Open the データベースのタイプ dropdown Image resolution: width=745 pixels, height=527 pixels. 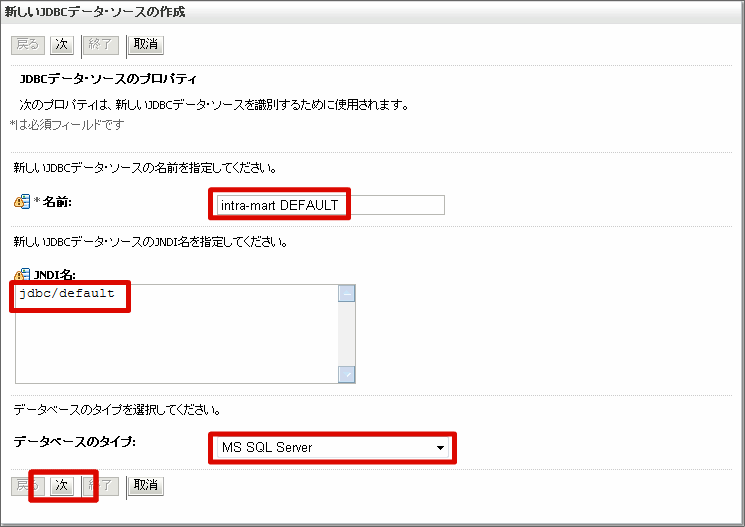333,448
